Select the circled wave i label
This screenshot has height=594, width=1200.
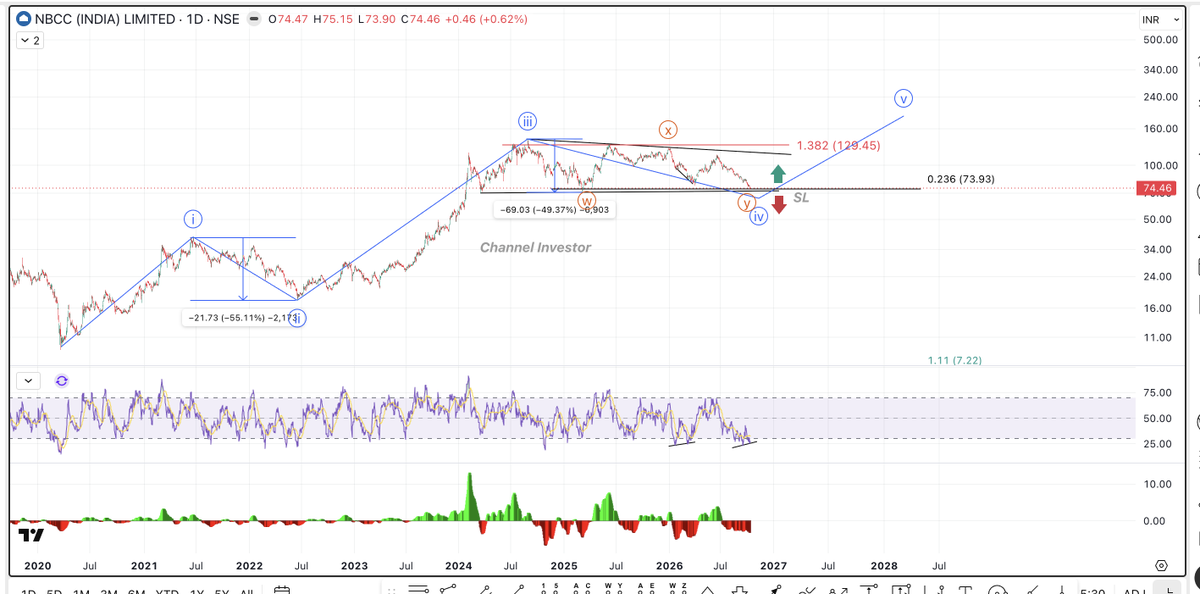tap(193, 218)
